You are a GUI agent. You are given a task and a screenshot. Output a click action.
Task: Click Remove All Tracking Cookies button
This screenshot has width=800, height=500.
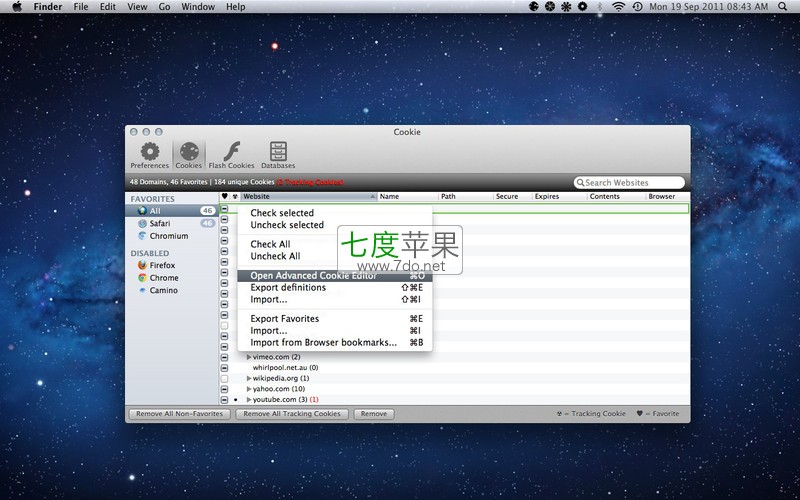[x=293, y=414]
